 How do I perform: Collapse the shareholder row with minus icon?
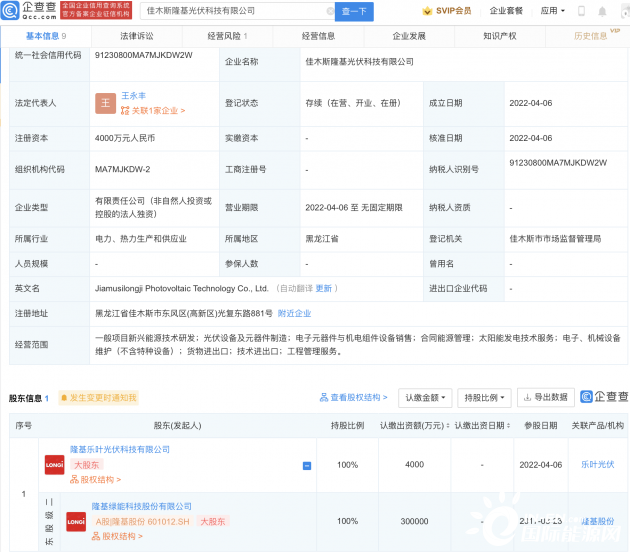(307, 466)
